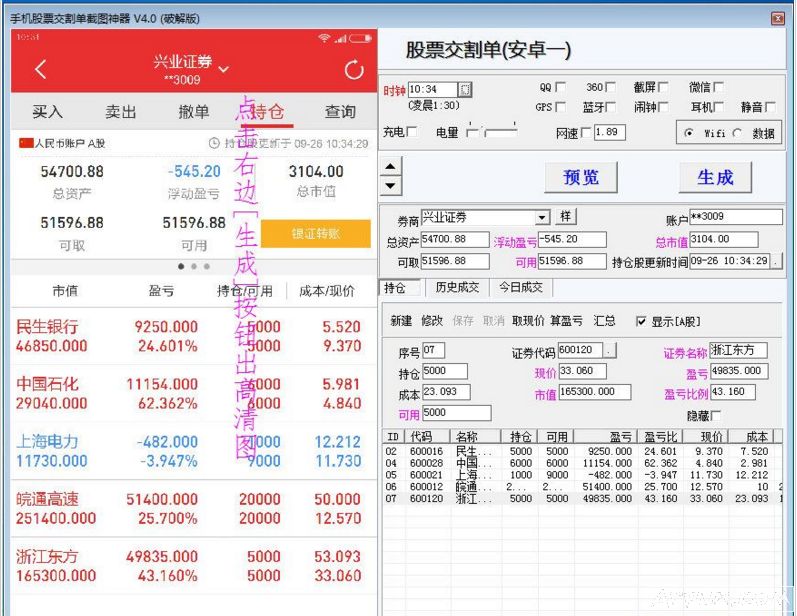
Task: Select table row 06 code 600012
Action: pyautogui.click(x=582, y=486)
